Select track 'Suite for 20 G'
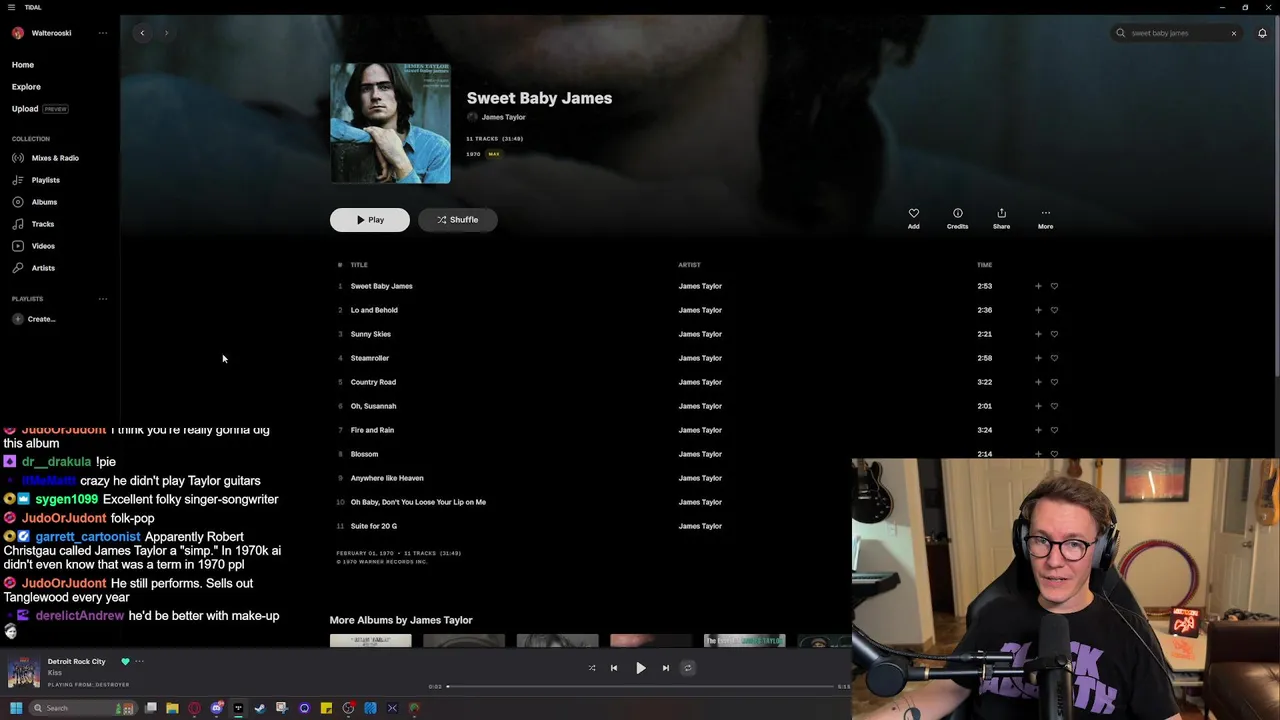 point(373,526)
